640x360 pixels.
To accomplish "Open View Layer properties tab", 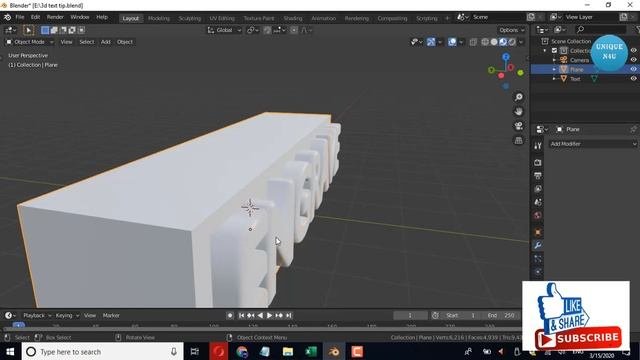I will tap(538, 189).
